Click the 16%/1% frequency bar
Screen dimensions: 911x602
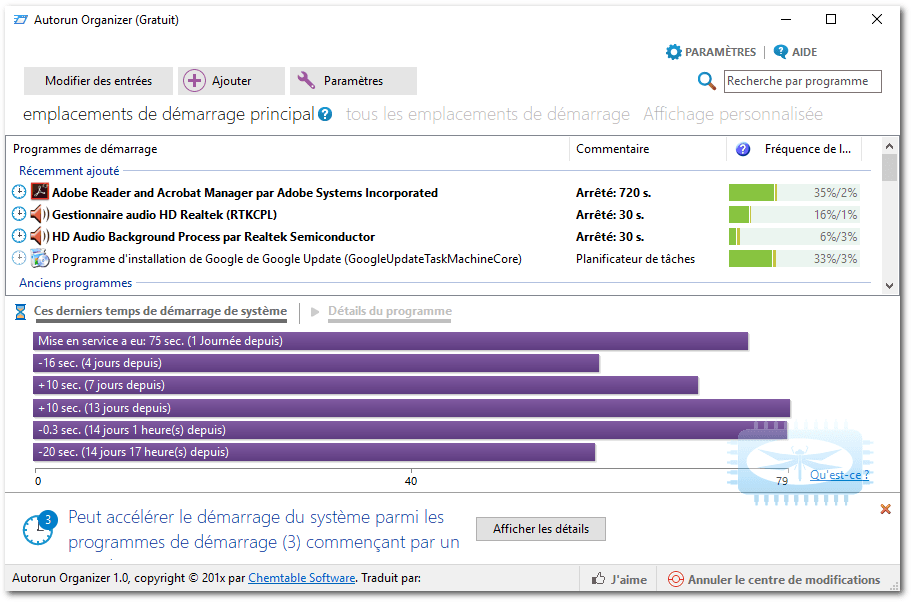(x=794, y=214)
